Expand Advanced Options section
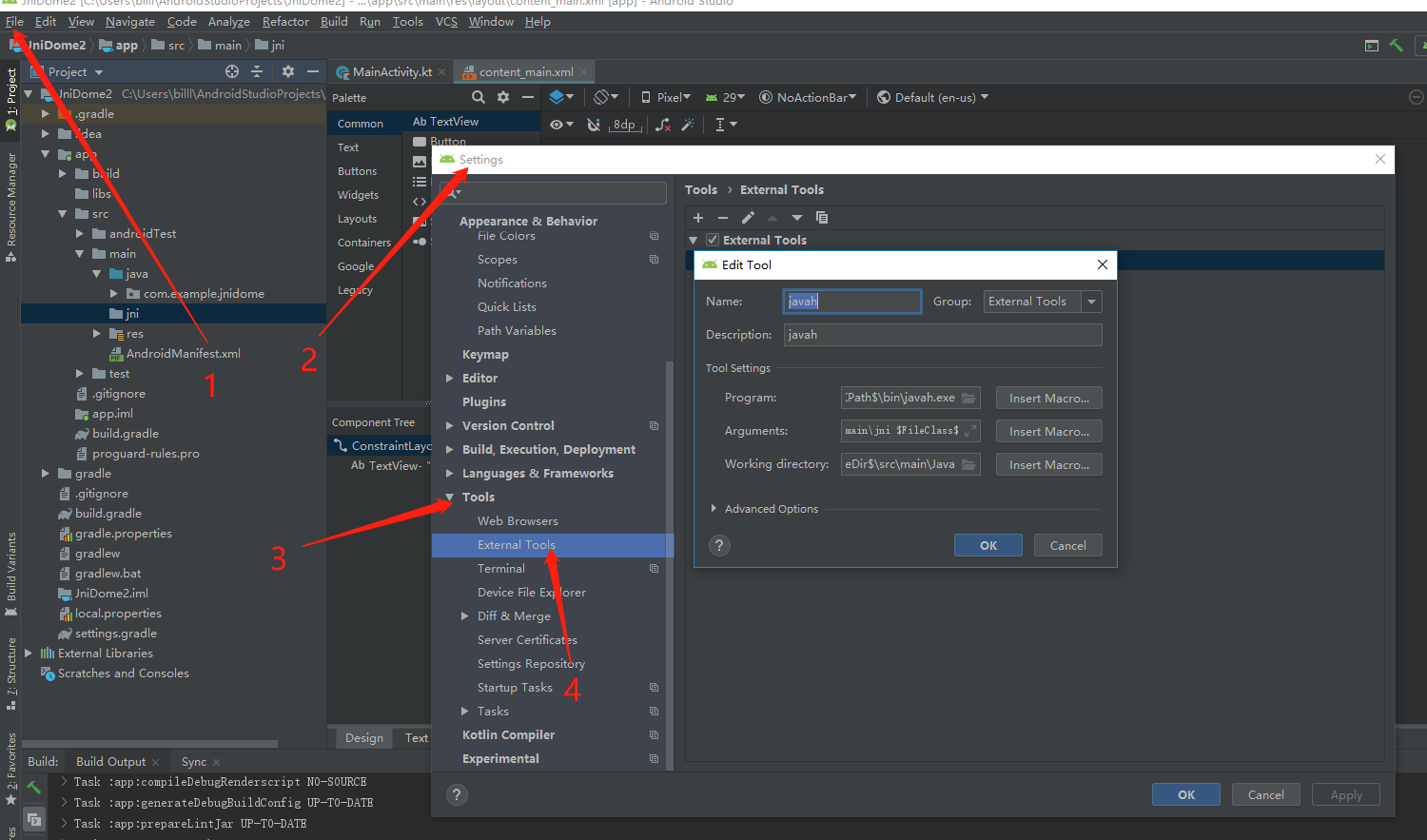The width and height of the screenshot is (1427, 840). [x=713, y=509]
